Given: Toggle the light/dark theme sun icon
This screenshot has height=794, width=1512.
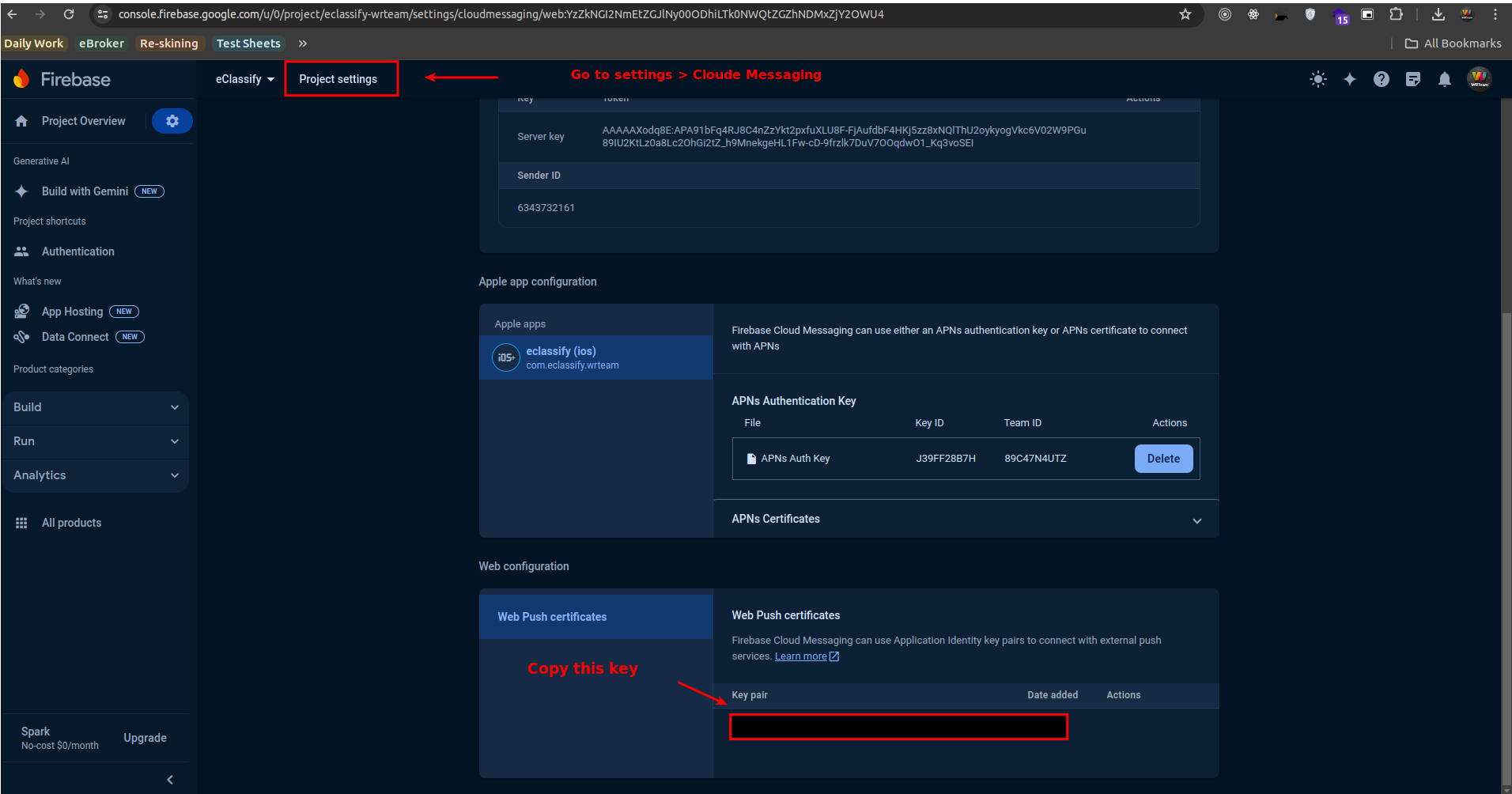Looking at the screenshot, I should click(x=1317, y=79).
